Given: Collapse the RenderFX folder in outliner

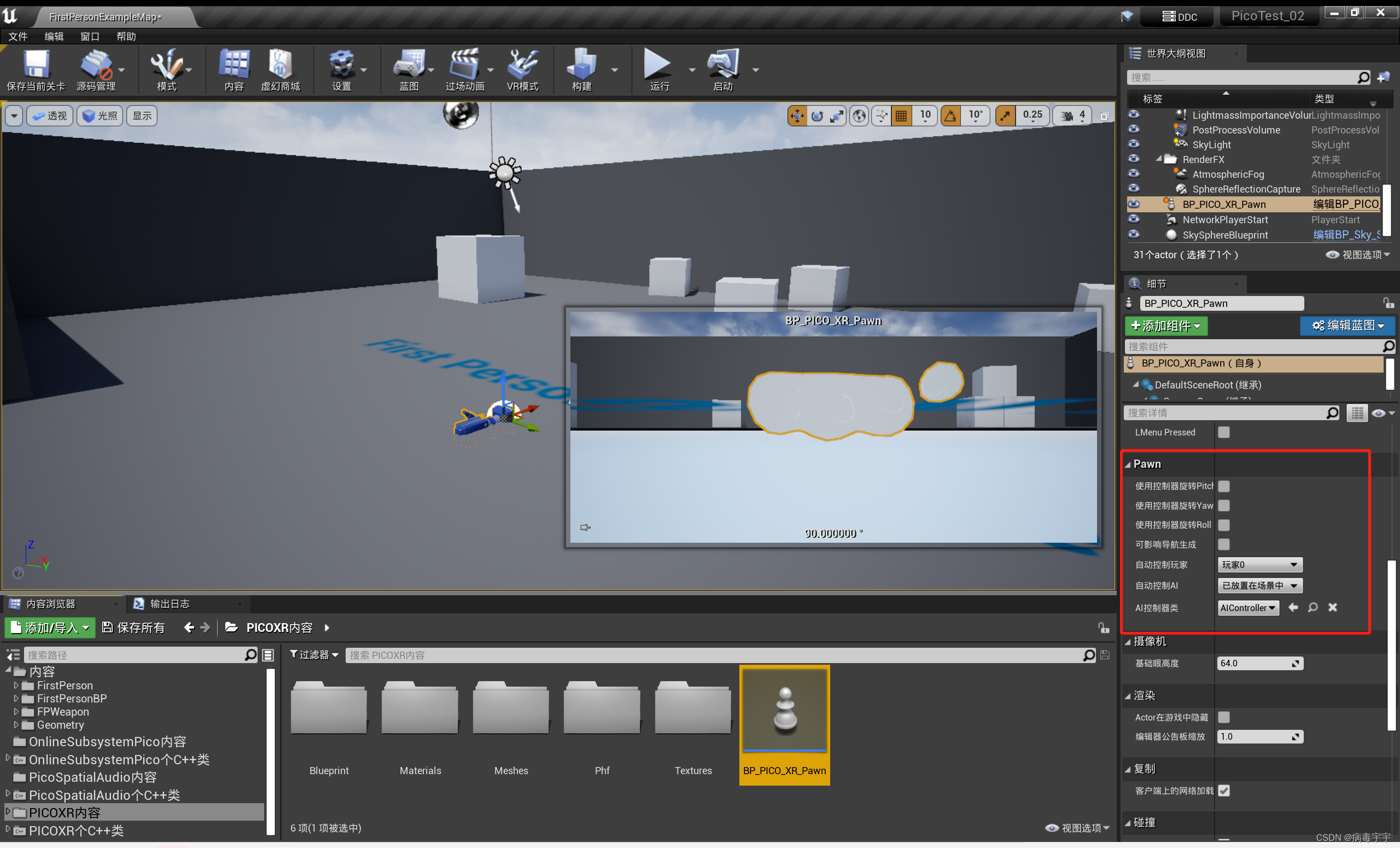Looking at the screenshot, I should (1159, 159).
